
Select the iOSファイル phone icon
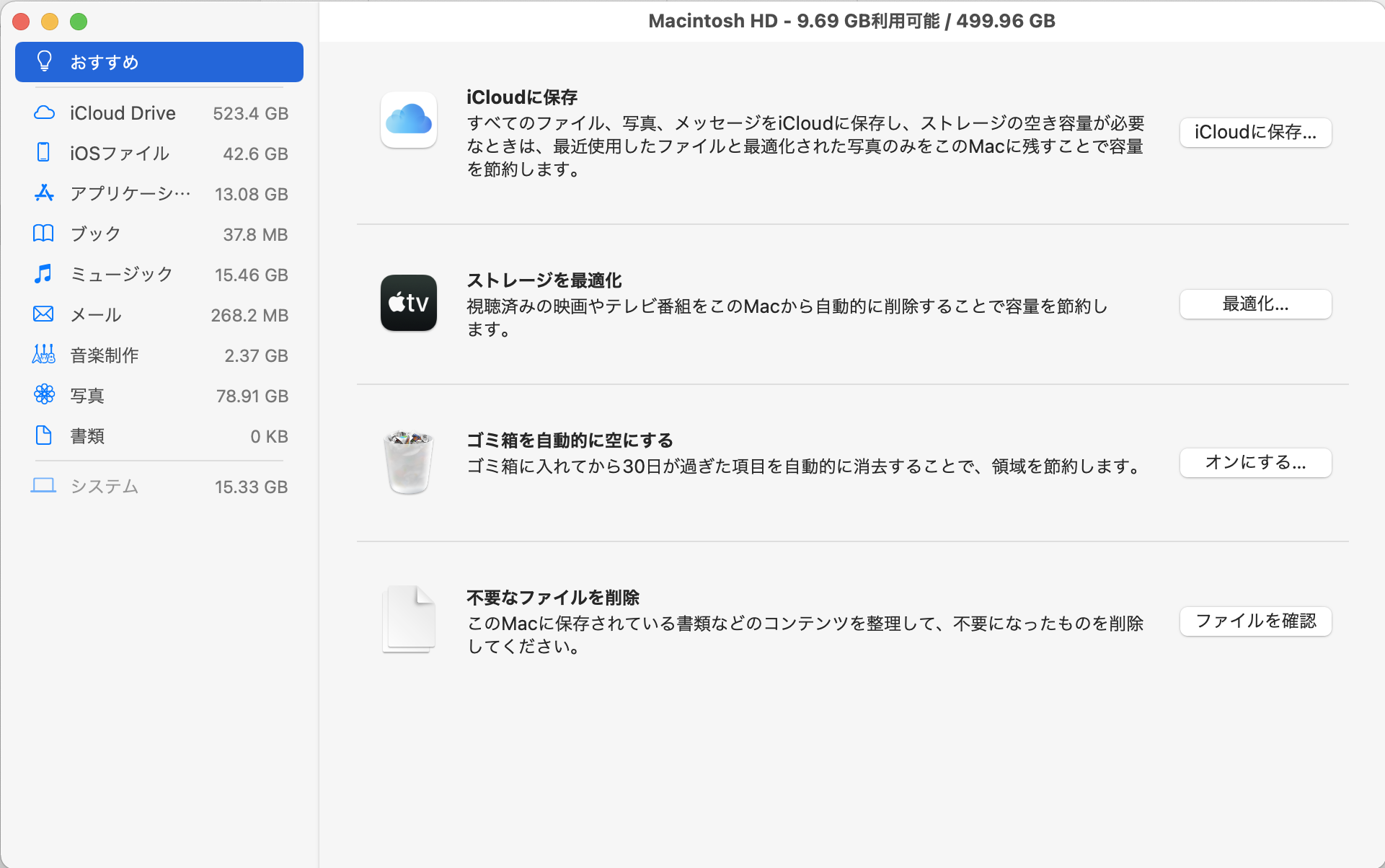[x=43, y=153]
